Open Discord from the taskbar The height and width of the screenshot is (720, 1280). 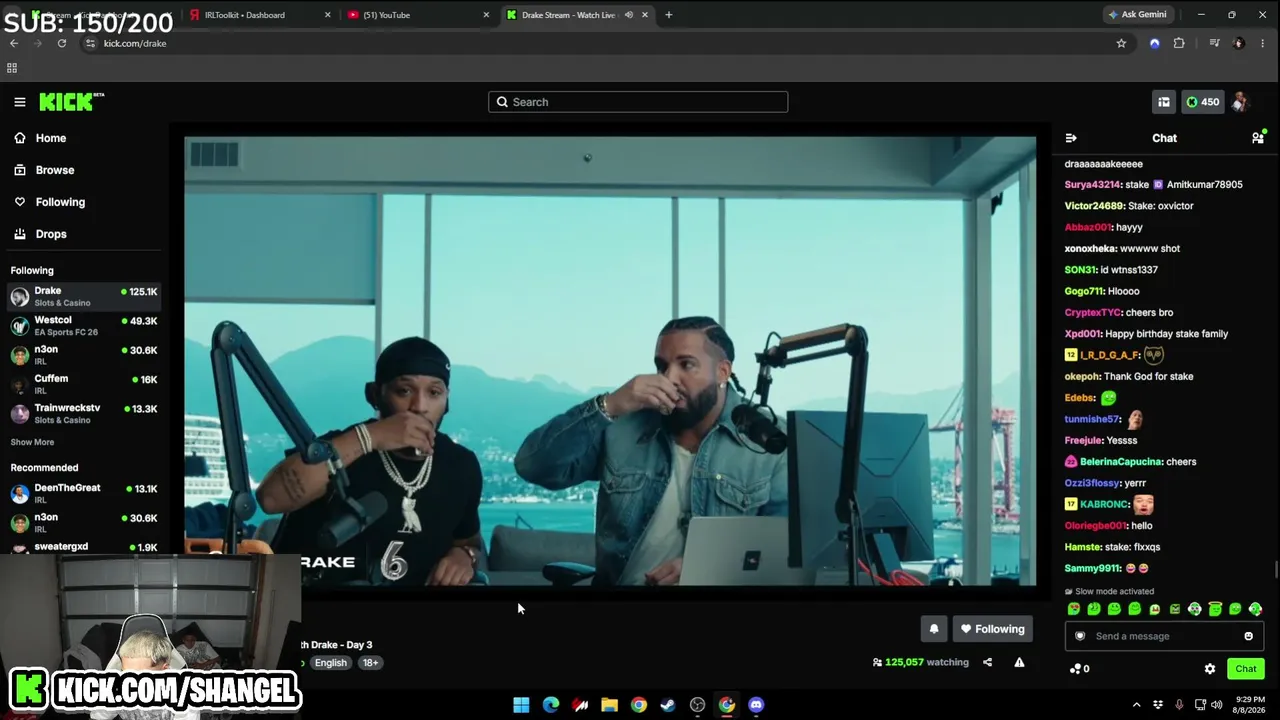tap(756, 705)
